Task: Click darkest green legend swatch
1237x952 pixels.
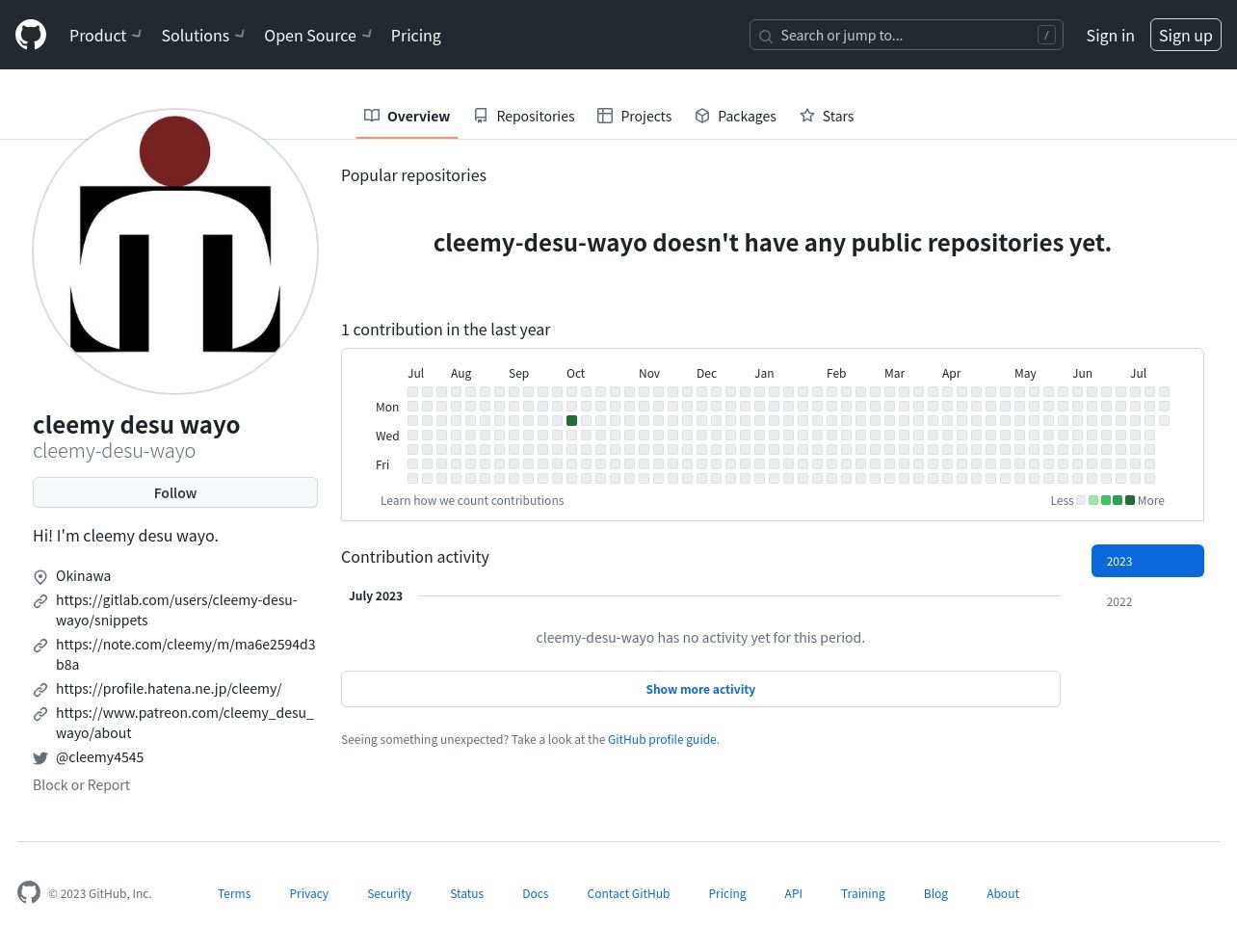Action: (x=1130, y=500)
